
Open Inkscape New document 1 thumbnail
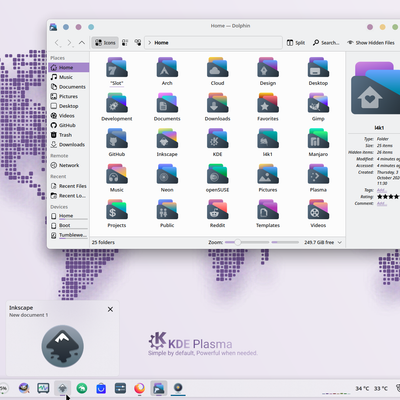[x=62, y=346]
